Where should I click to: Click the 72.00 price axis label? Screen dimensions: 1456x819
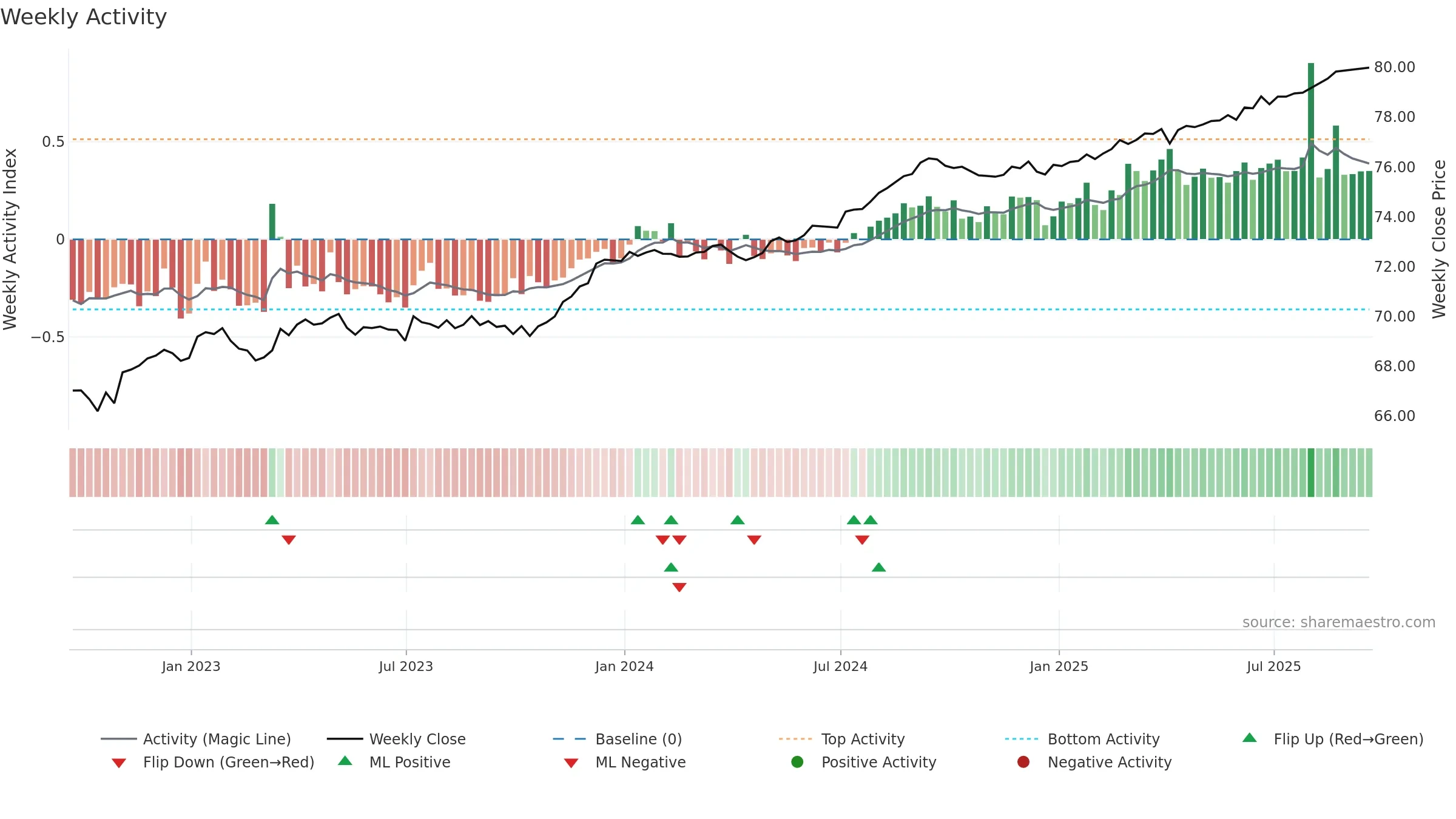(1395, 266)
